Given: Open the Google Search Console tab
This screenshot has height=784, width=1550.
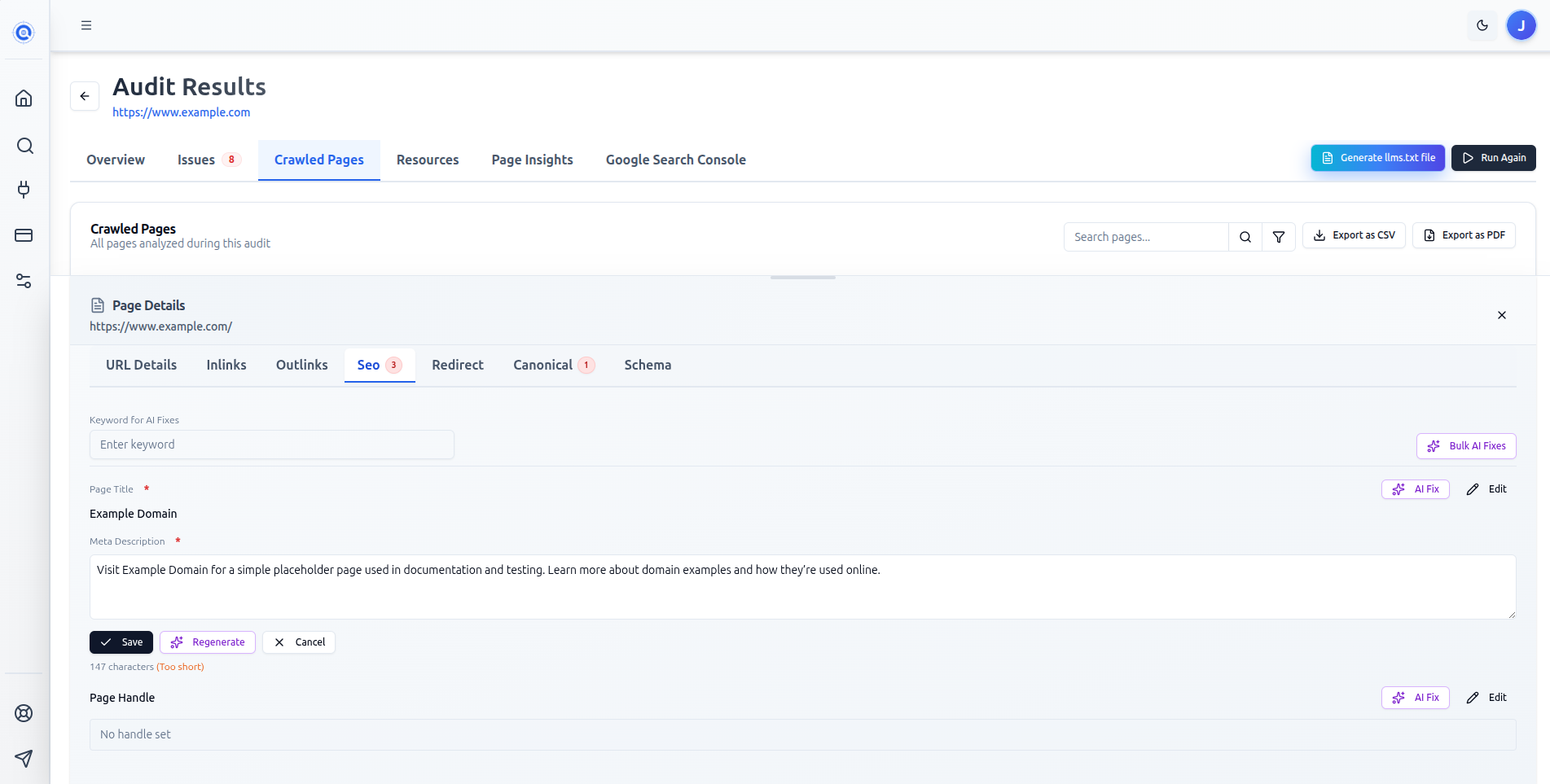Looking at the screenshot, I should point(675,160).
